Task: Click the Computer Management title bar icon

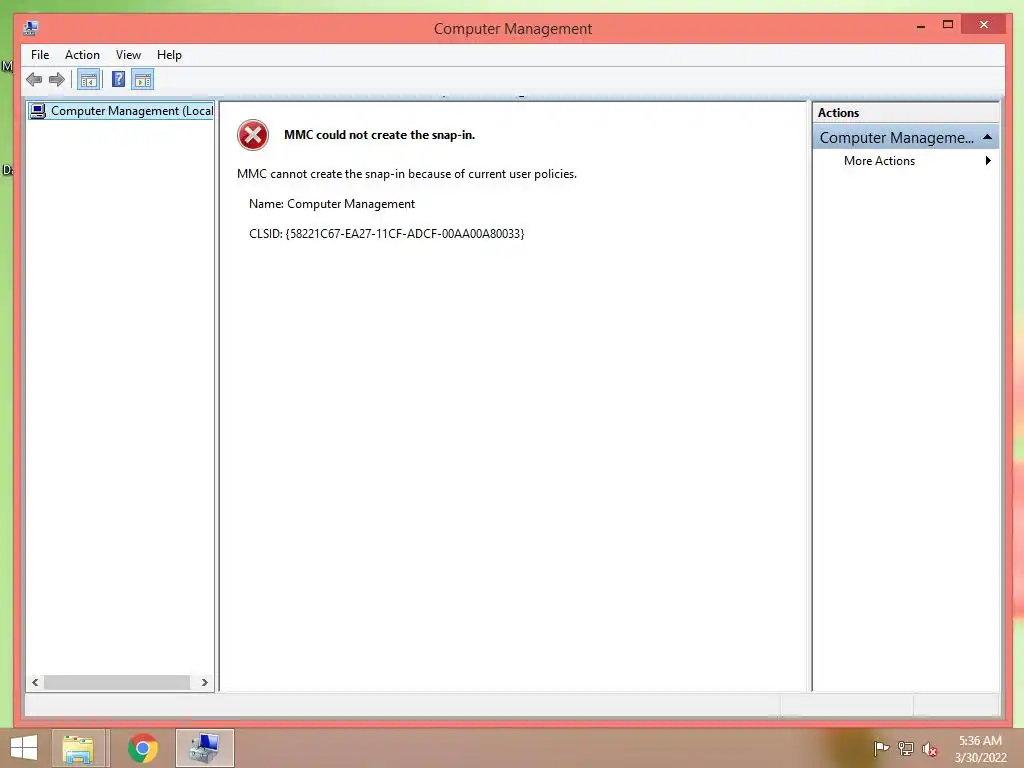Action: pos(31,28)
